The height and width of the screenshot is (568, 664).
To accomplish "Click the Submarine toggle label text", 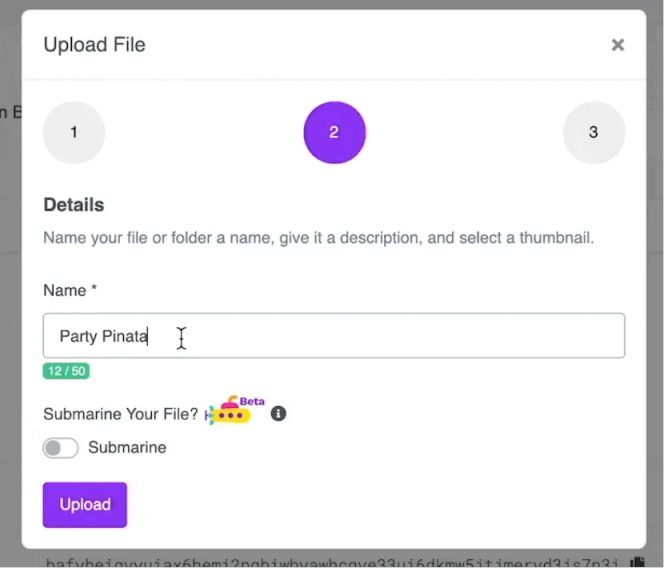I will 127,447.
